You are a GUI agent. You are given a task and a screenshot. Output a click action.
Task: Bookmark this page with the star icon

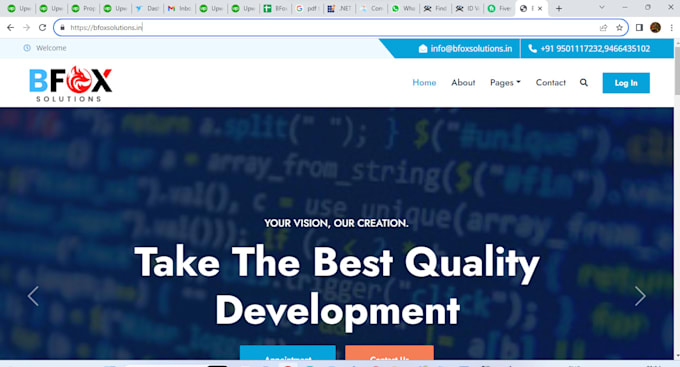[619, 27]
